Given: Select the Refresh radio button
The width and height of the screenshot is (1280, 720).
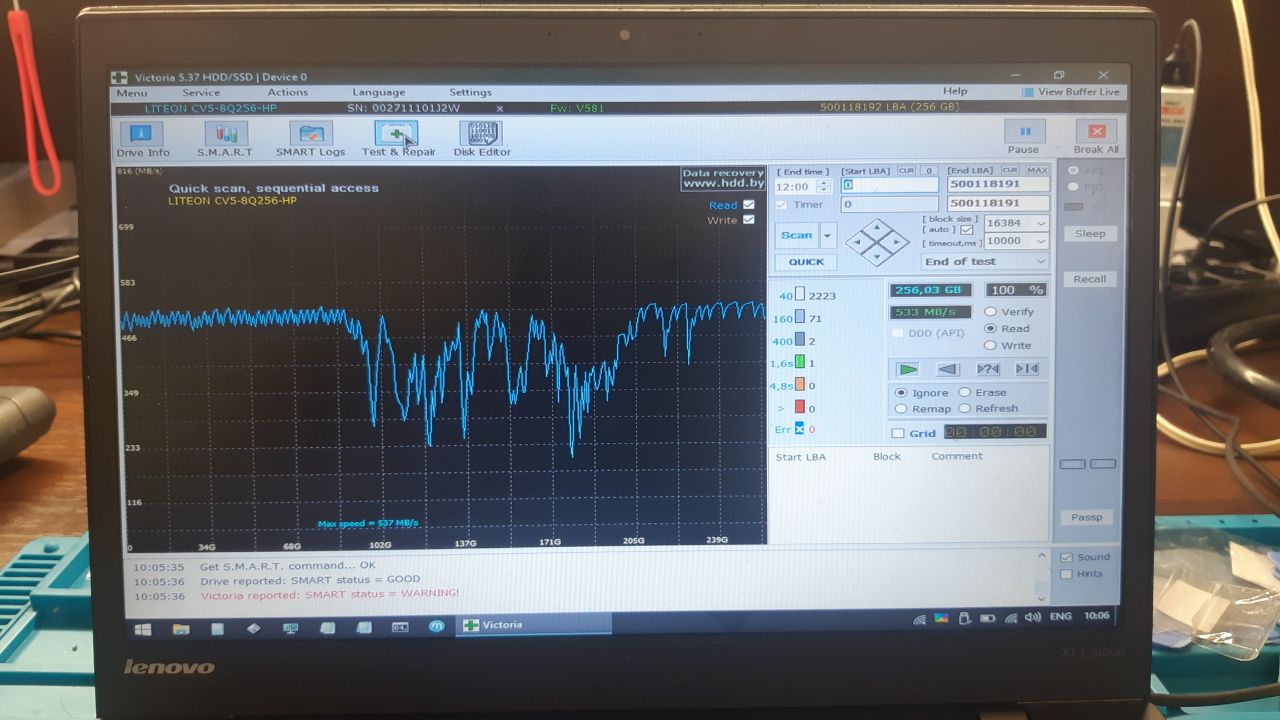Looking at the screenshot, I should point(964,408).
